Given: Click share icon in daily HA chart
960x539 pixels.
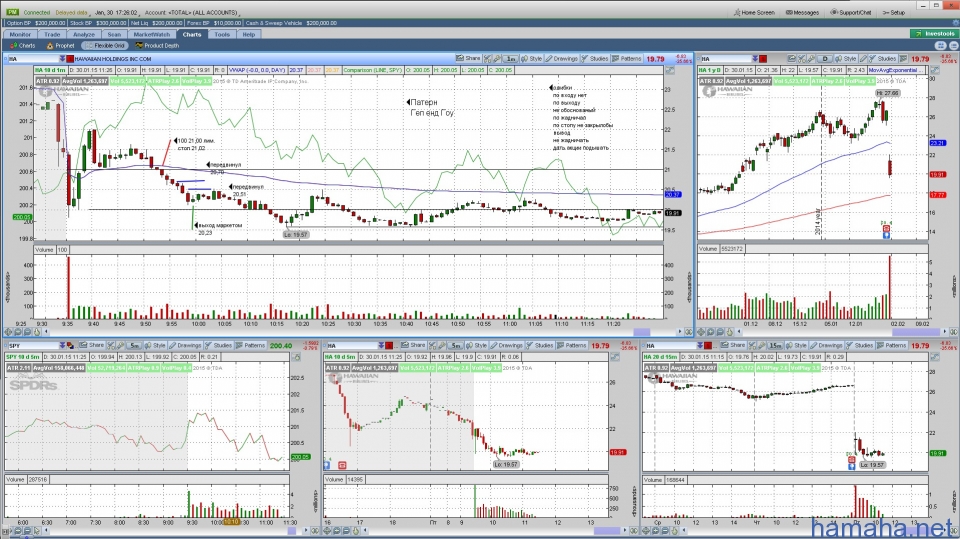Looking at the screenshot, I should click(x=792, y=59).
